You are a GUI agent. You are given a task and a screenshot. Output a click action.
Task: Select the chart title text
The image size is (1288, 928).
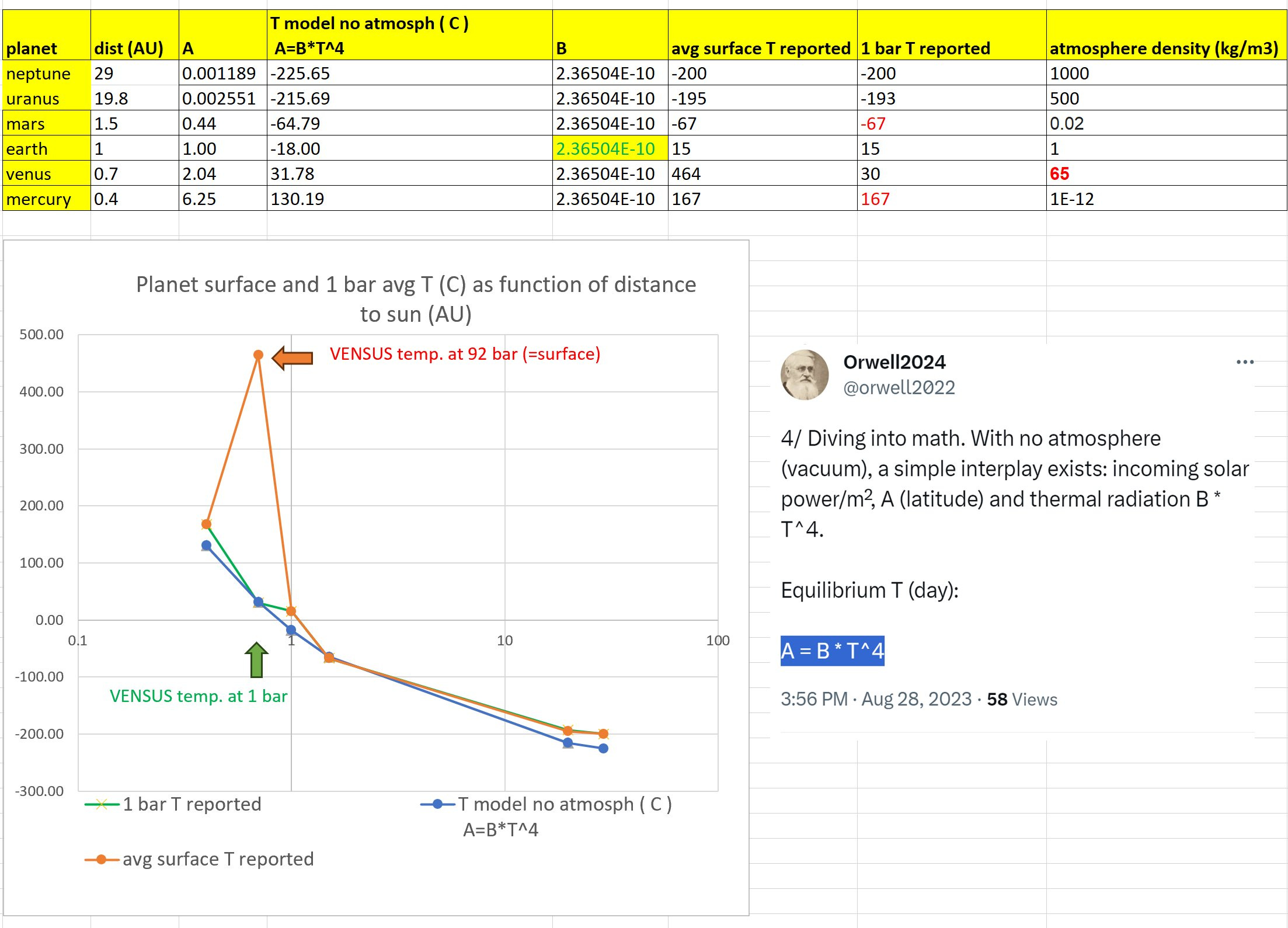tap(416, 299)
